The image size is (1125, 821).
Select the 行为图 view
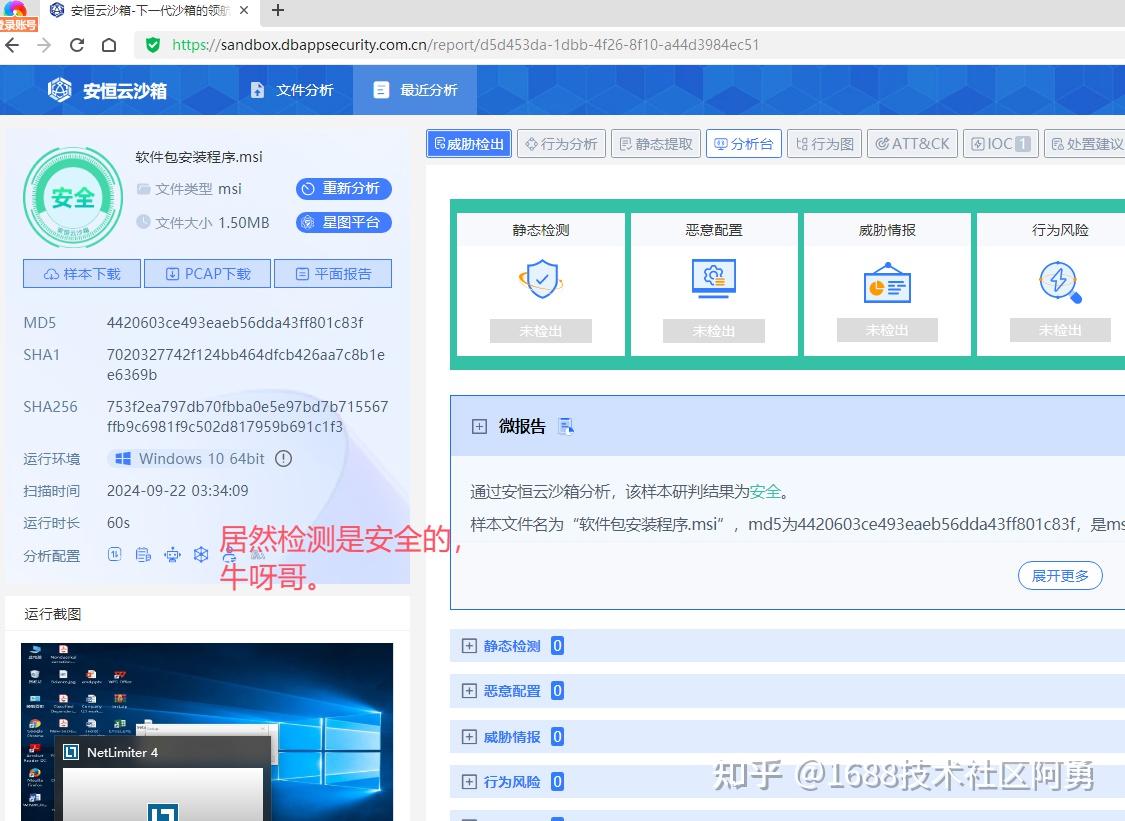824,143
